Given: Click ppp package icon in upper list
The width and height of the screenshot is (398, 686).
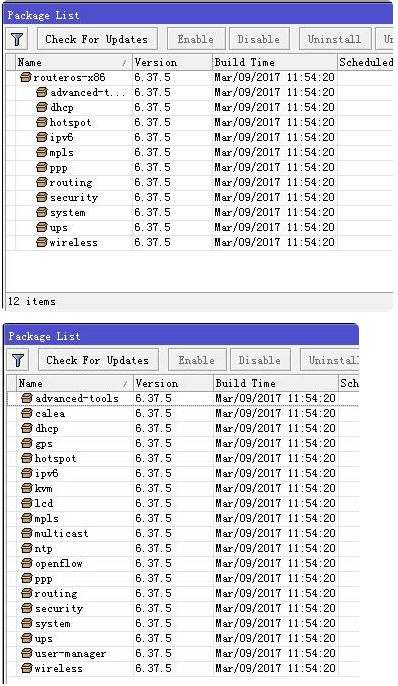Looking at the screenshot, I should click(42, 167).
